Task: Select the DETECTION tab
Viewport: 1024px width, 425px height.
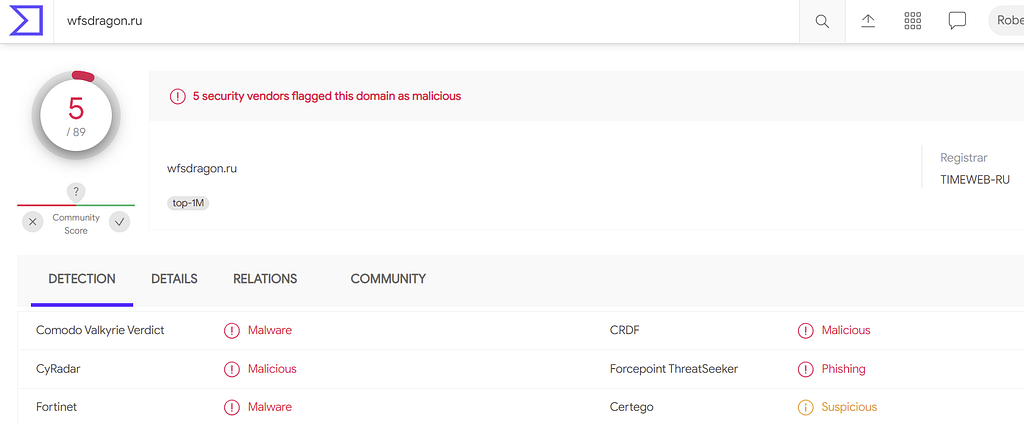Action: (82, 279)
